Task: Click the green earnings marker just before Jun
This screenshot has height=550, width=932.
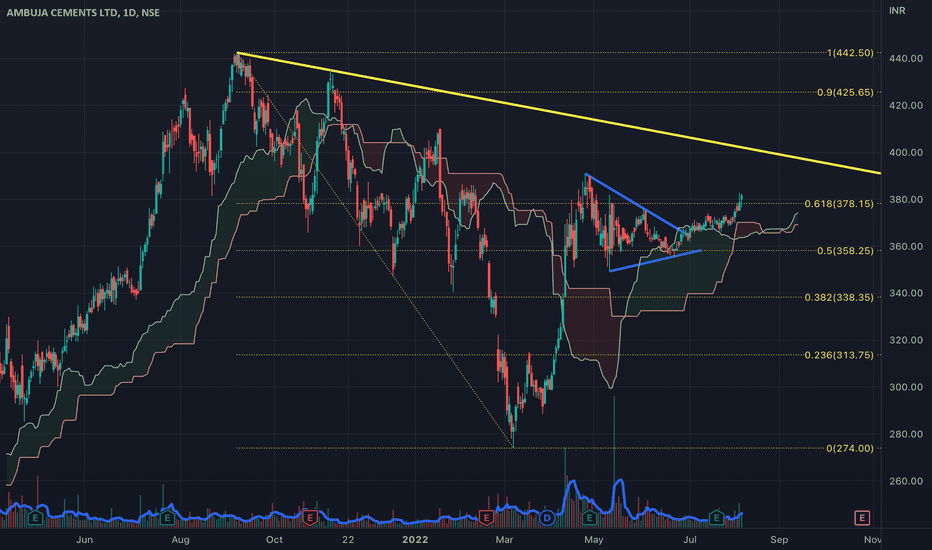Action: coord(35,518)
